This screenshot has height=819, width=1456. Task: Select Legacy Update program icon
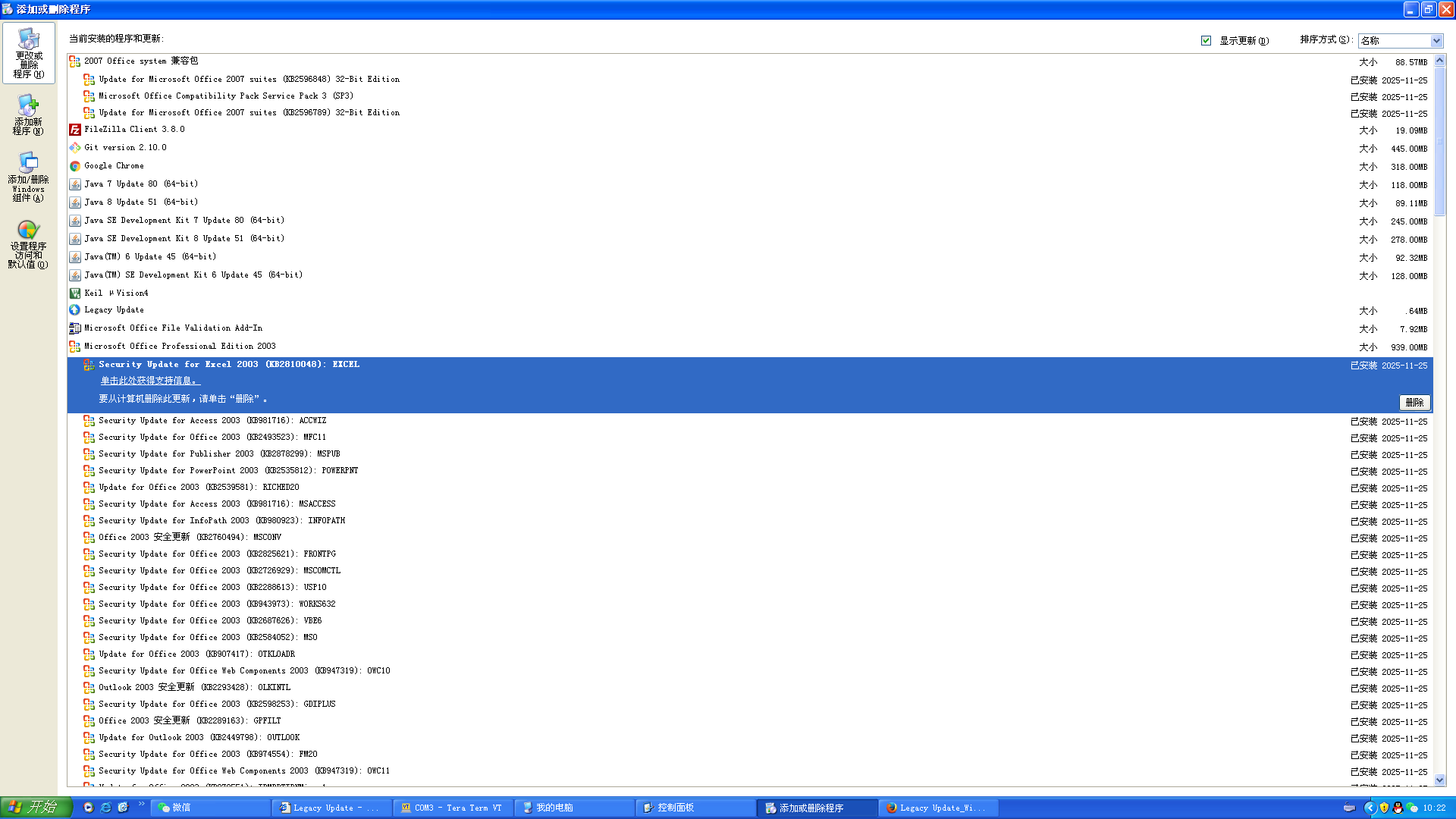coord(75,310)
